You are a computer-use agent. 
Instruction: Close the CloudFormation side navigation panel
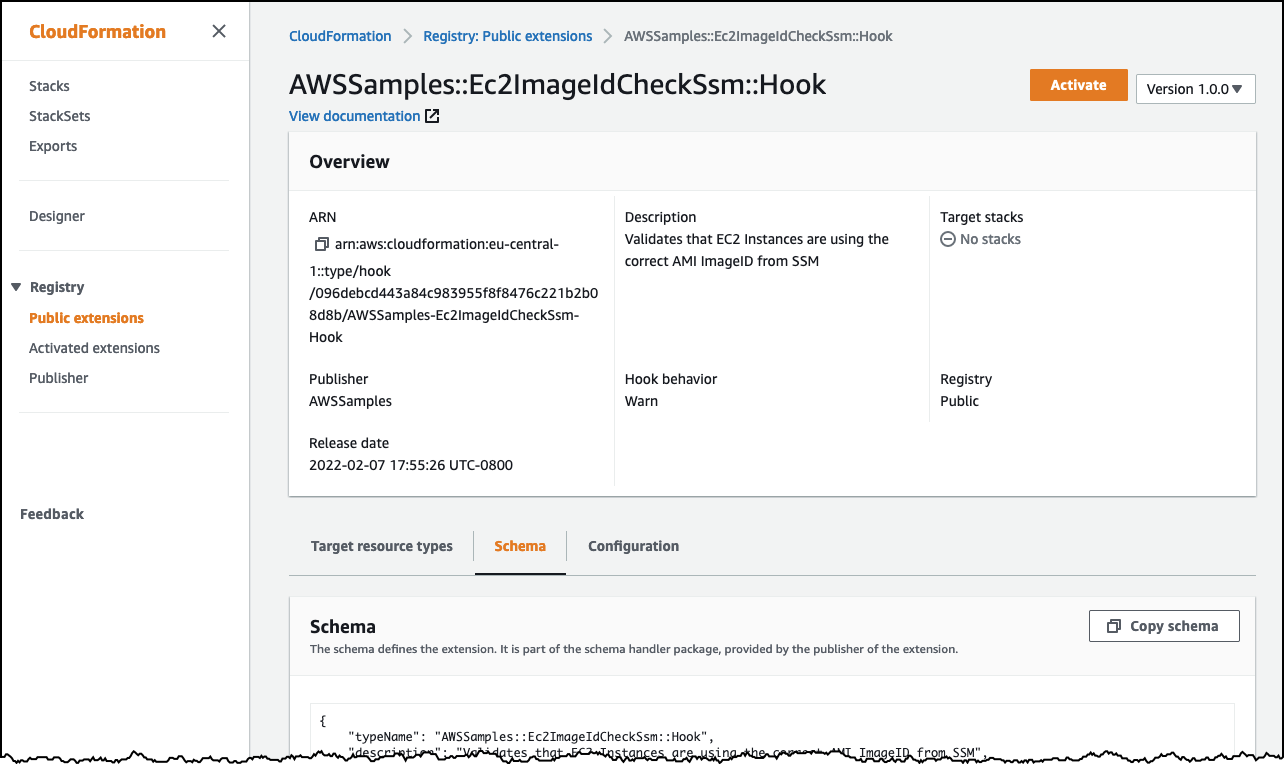tap(219, 31)
